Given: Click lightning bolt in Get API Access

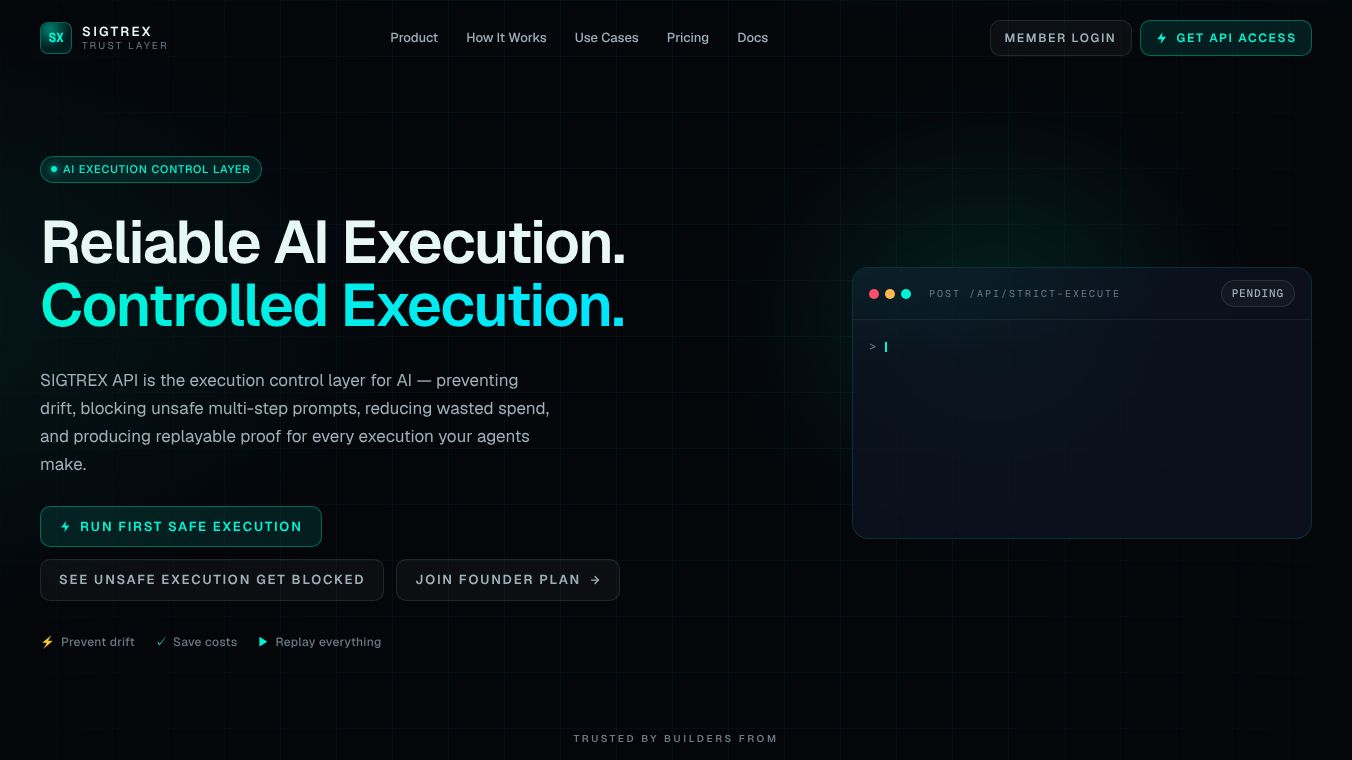Looking at the screenshot, I should [x=1162, y=38].
